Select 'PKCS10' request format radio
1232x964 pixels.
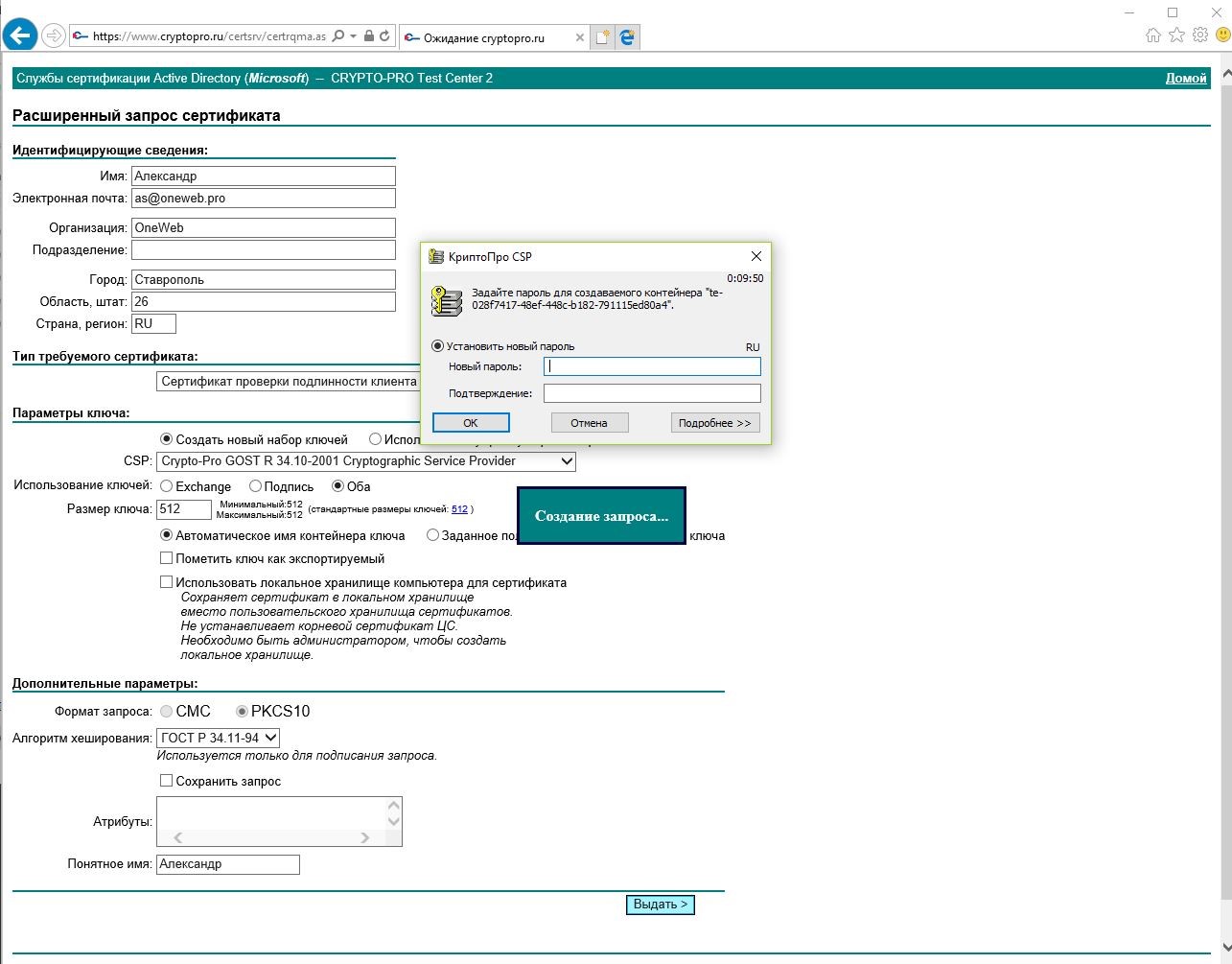point(242,711)
